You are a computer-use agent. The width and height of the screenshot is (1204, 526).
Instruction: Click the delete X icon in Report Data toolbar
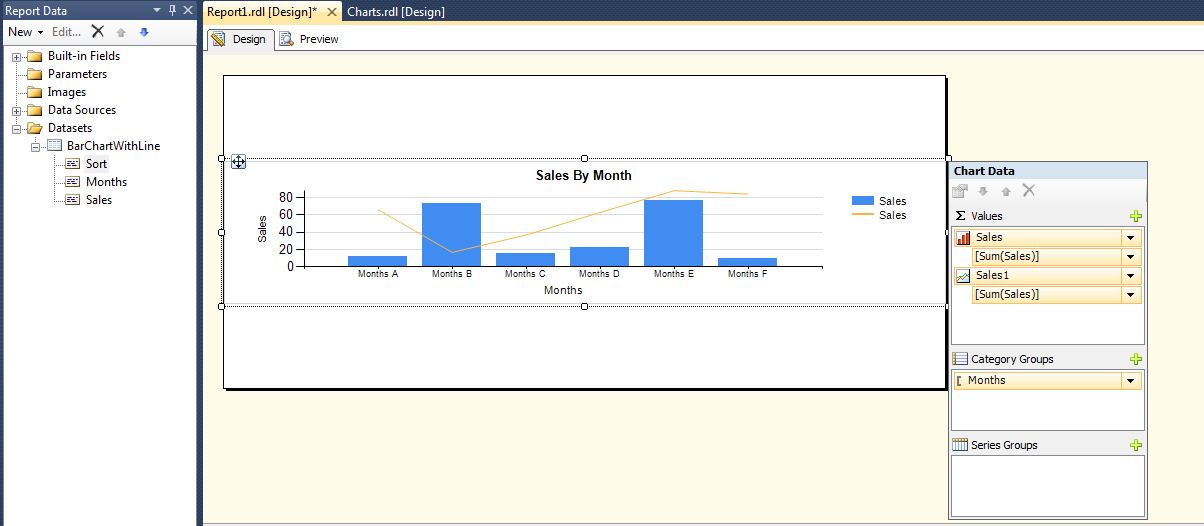[x=98, y=32]
